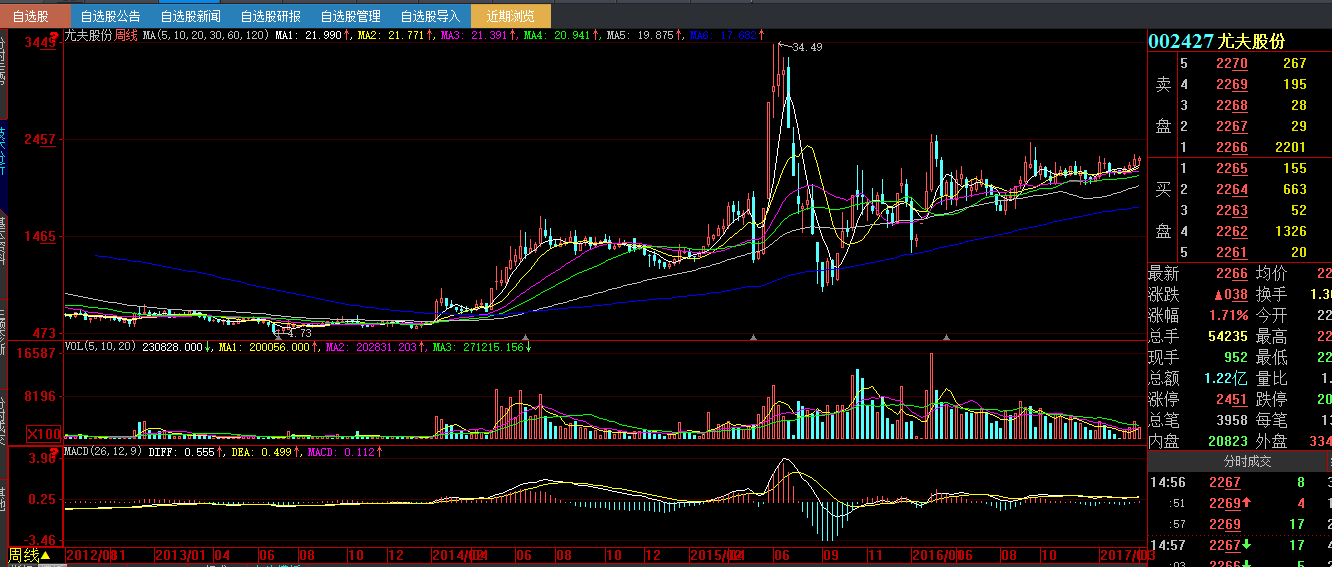The width and height of the screenshot is (1332, 567).
Task: Click the 总手 value 54235
Action: 1227,336
